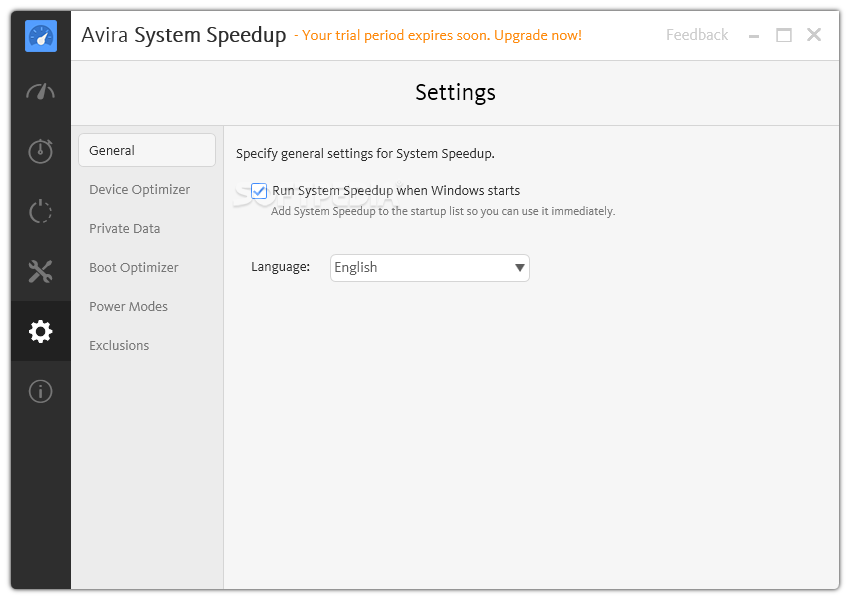The image size is (850, 600).
Task: Open the info circle about icon
Action: tap(41, 391)
